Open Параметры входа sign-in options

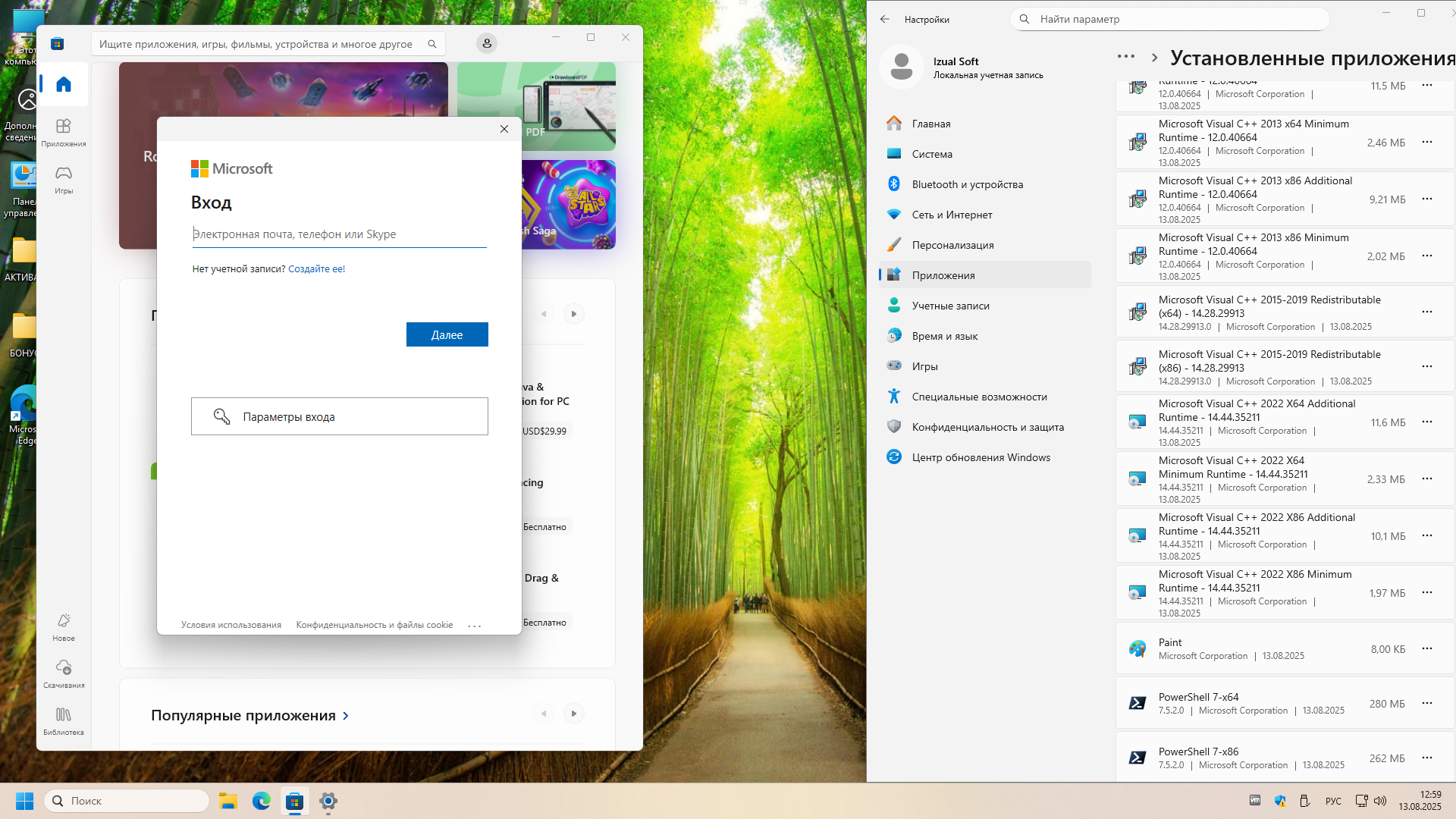coord(339,416)
